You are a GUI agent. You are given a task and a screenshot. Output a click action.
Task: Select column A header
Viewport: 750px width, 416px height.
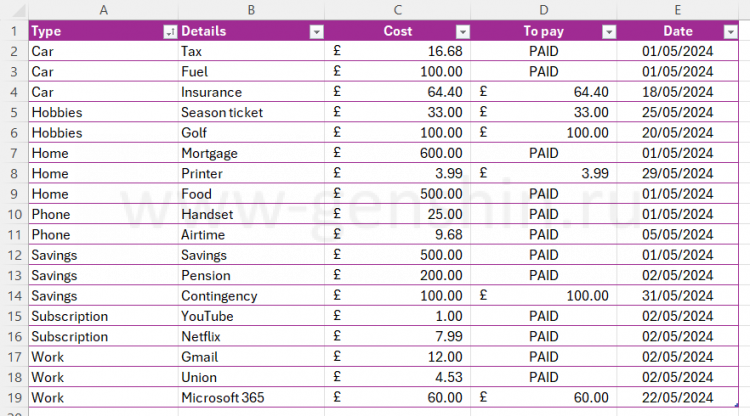(103, 10)
